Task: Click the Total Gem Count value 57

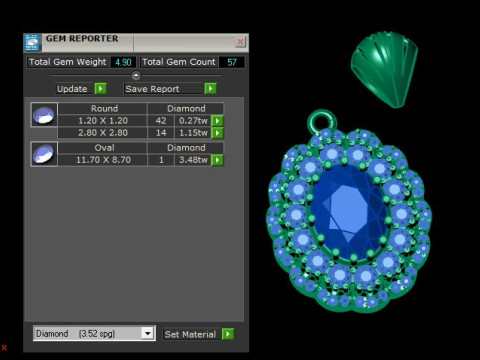Action: click(x=232, y=62)
